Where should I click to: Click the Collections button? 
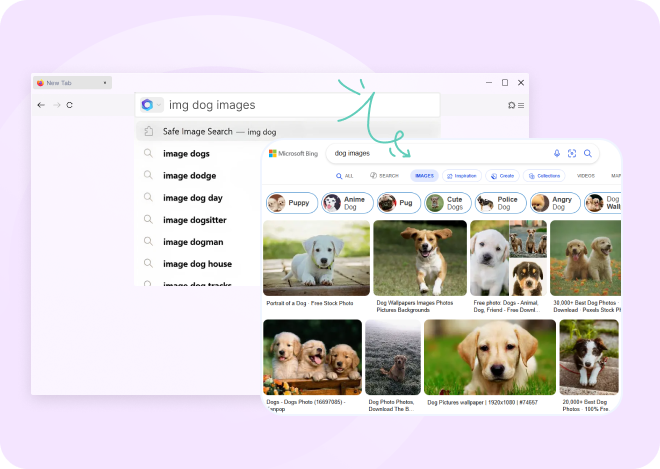pyautogui.click(x=545, y=175)
